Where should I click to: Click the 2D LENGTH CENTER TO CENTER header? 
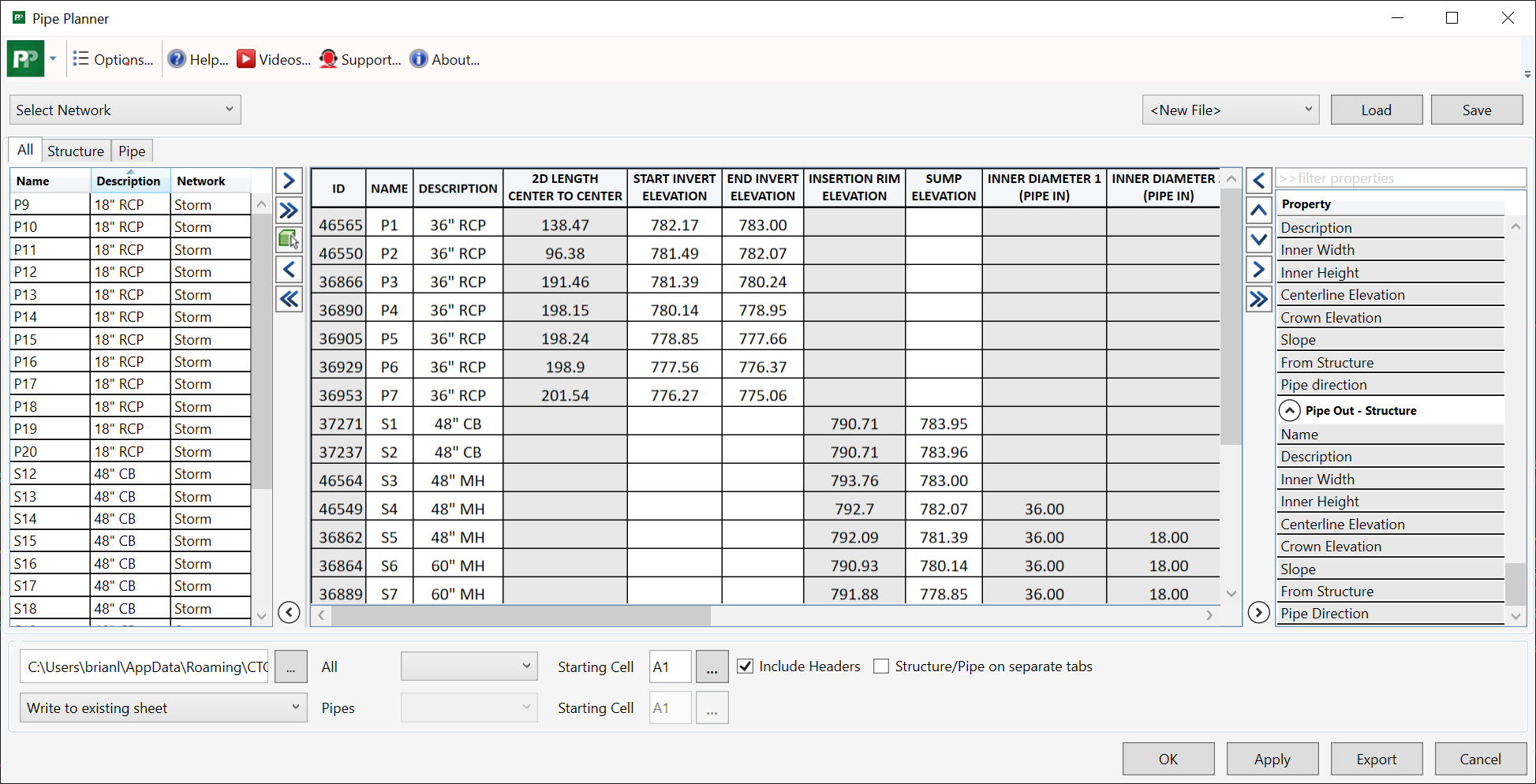(x=565, y=188)
